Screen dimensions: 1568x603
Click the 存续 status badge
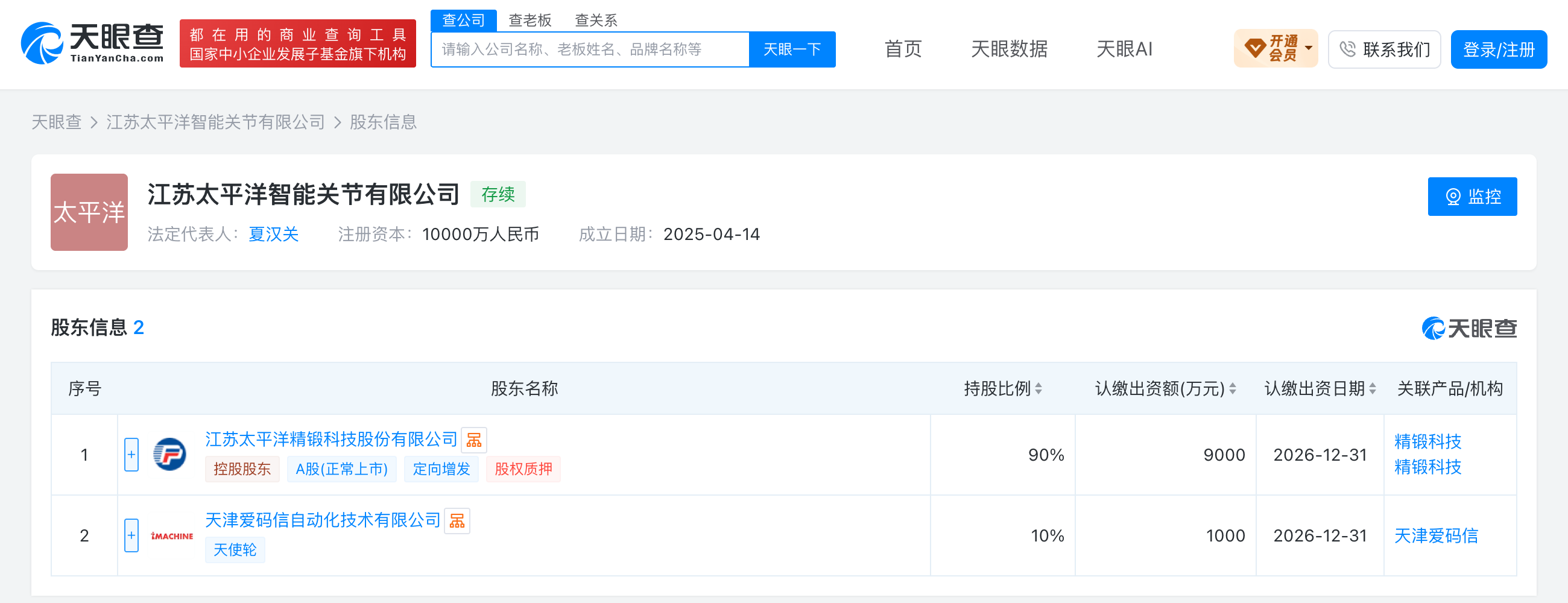click(x=498, y=194)
